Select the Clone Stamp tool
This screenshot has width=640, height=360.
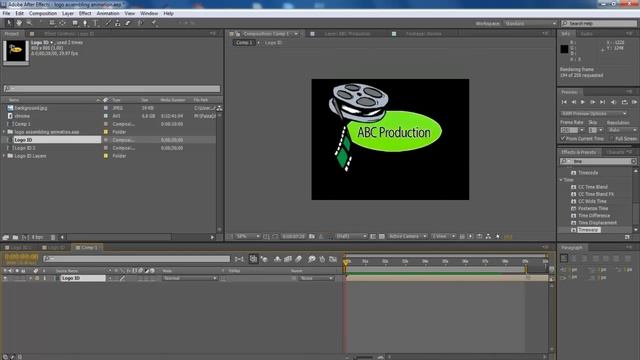click(x=118, y=23)
